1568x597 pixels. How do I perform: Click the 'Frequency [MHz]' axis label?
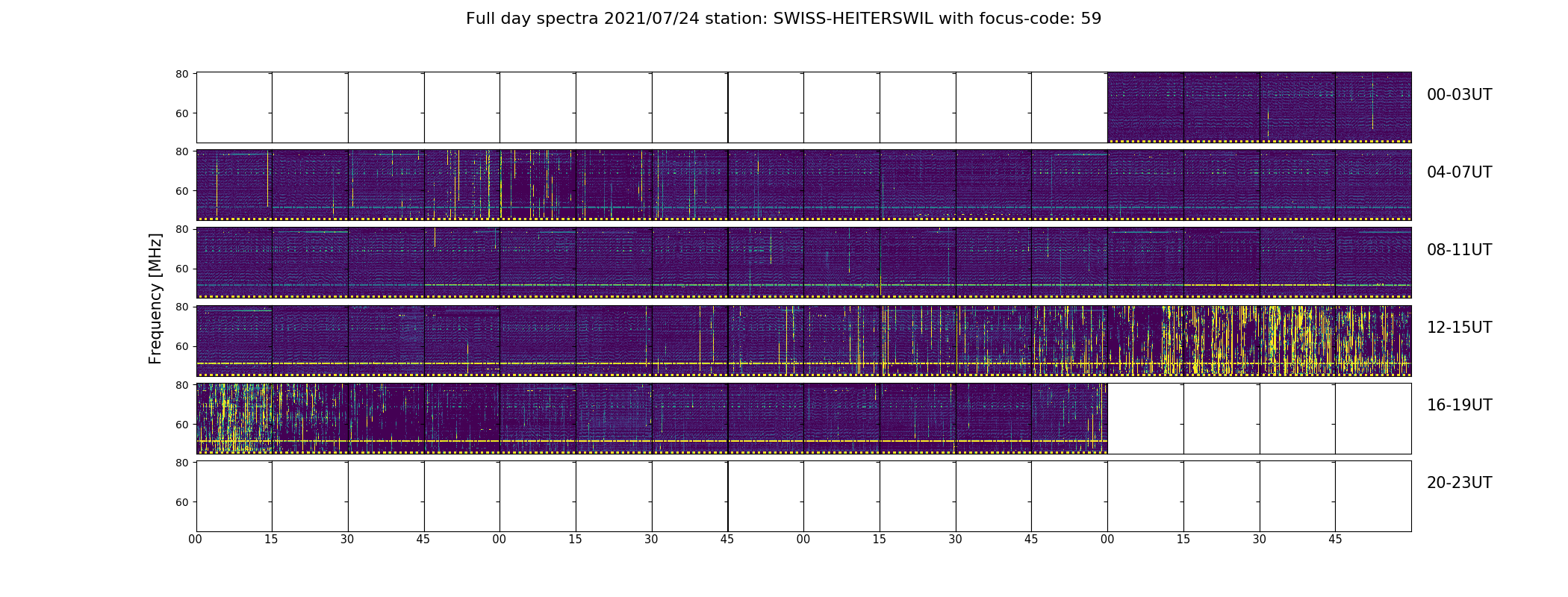coord(155,298)
